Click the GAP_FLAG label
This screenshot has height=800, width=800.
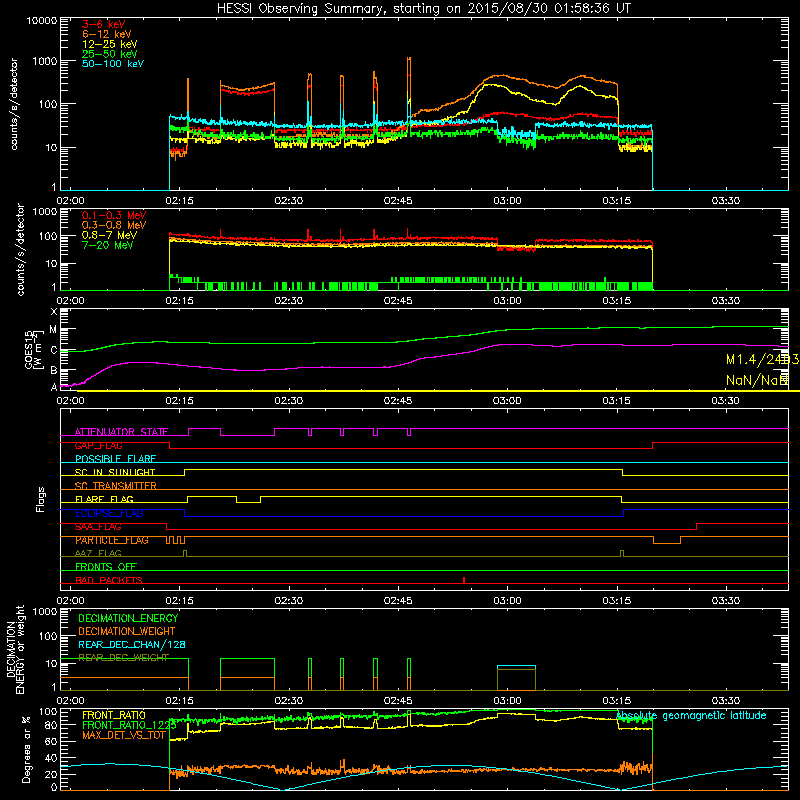[98, 445]
